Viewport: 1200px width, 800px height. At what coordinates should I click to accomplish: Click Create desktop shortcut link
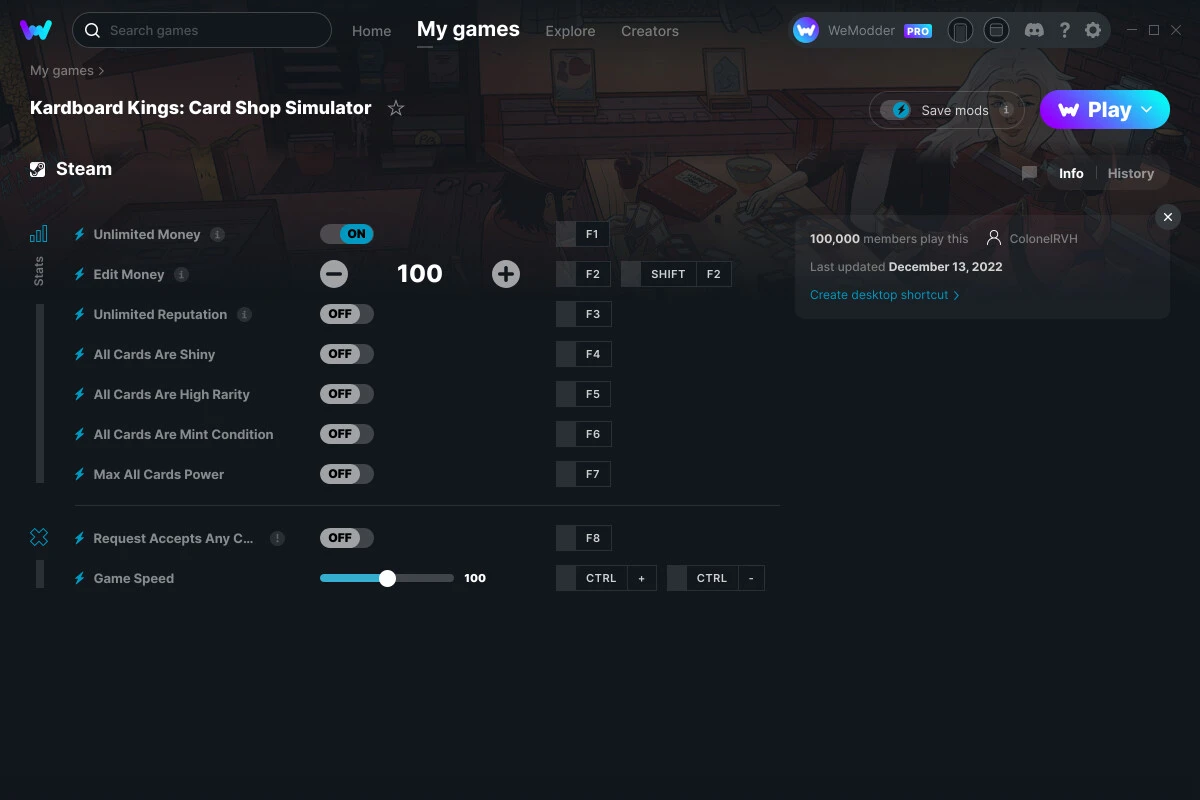884,295
